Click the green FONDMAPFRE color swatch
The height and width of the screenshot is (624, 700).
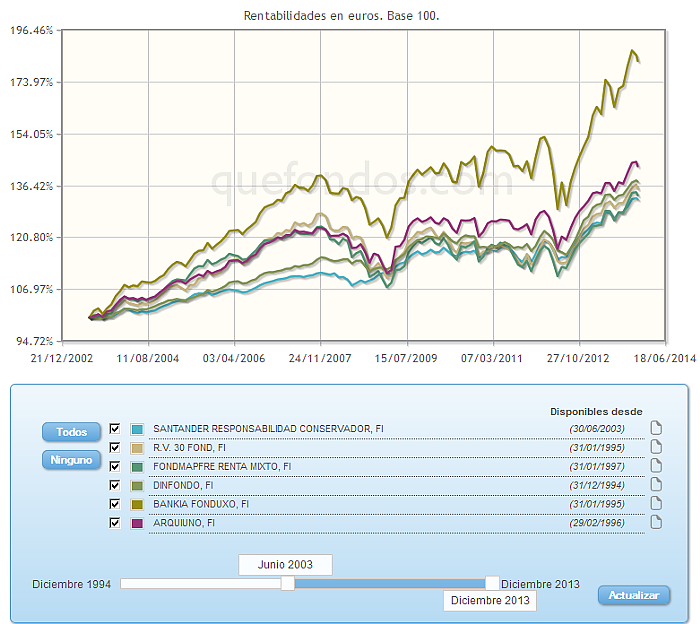pos(137,467)
